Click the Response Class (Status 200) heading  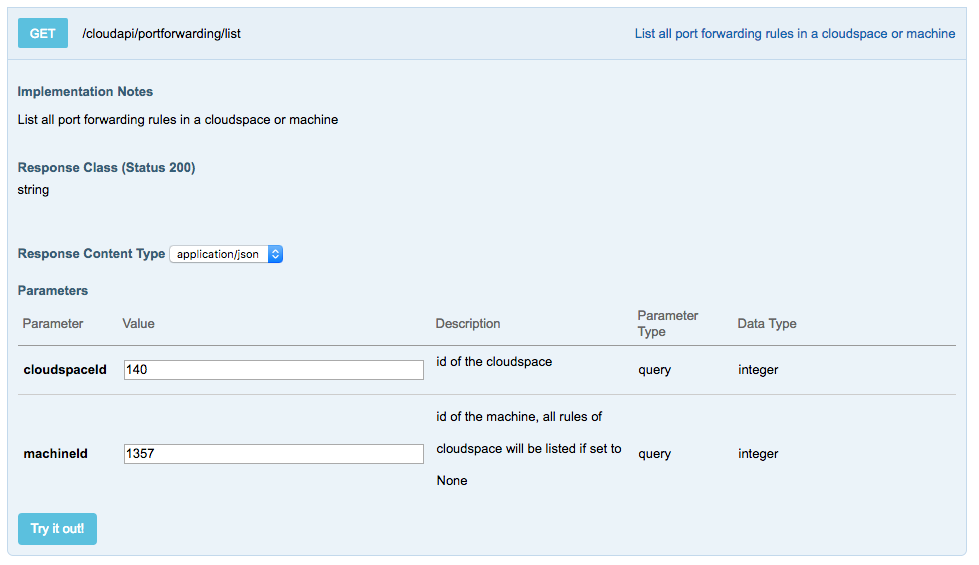click(106, 167)
